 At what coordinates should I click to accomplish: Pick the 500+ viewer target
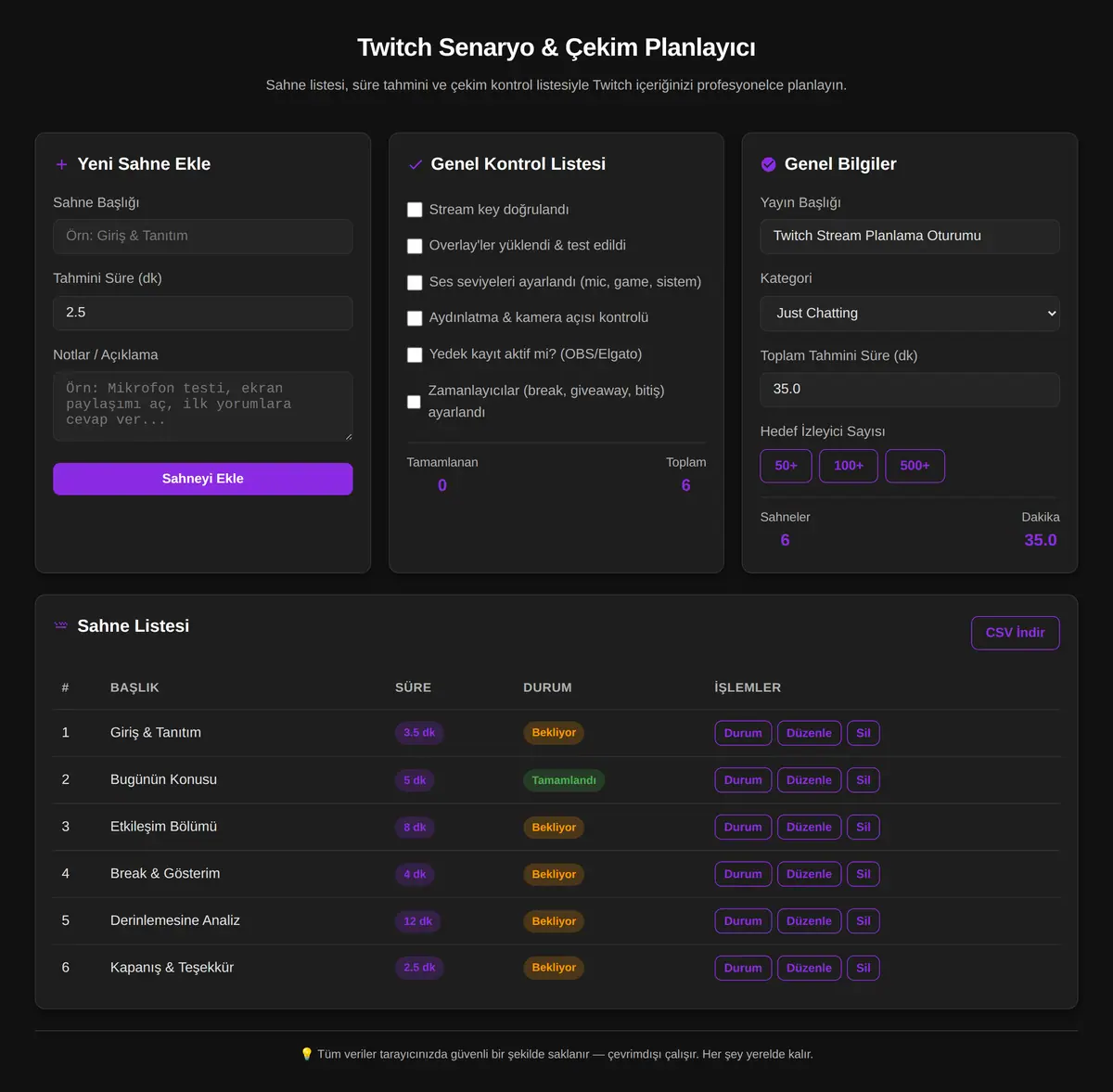pyautogui.click(x=915, y=466)
